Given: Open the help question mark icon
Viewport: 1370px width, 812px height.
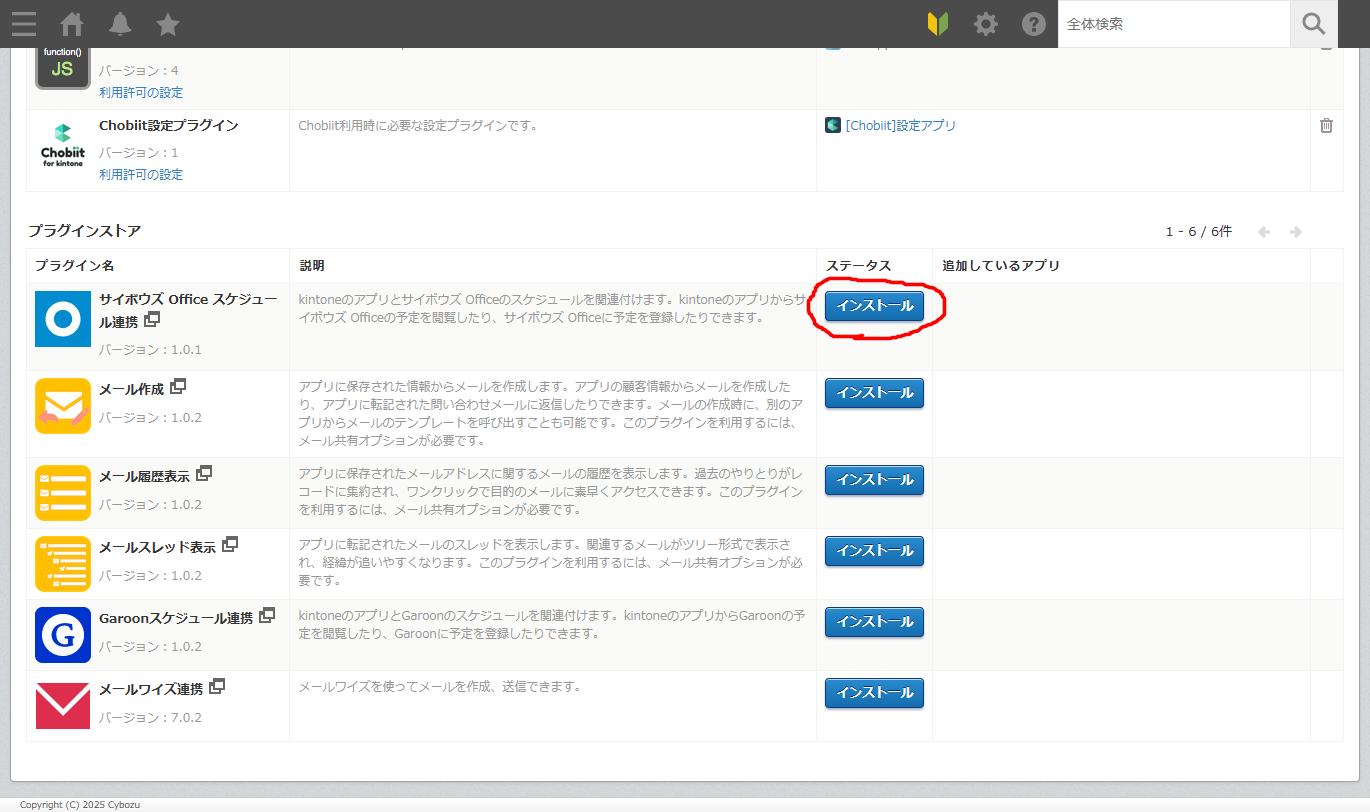Looking at the screenshot, I should pos(1034,24).
